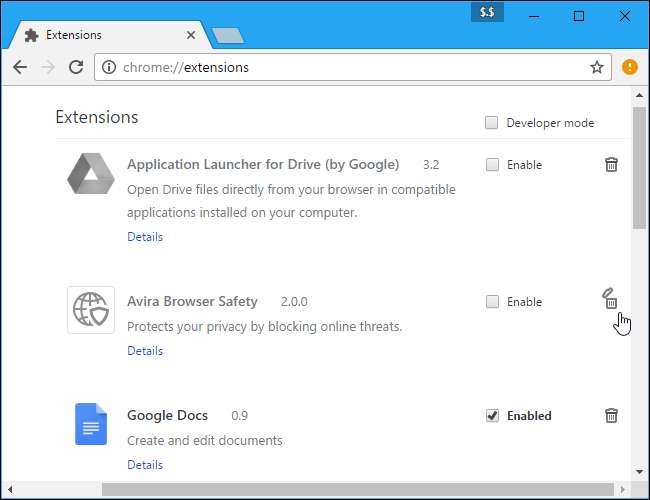
Task: Disable the Google Docs extension
Action: [x=492, y=416]
